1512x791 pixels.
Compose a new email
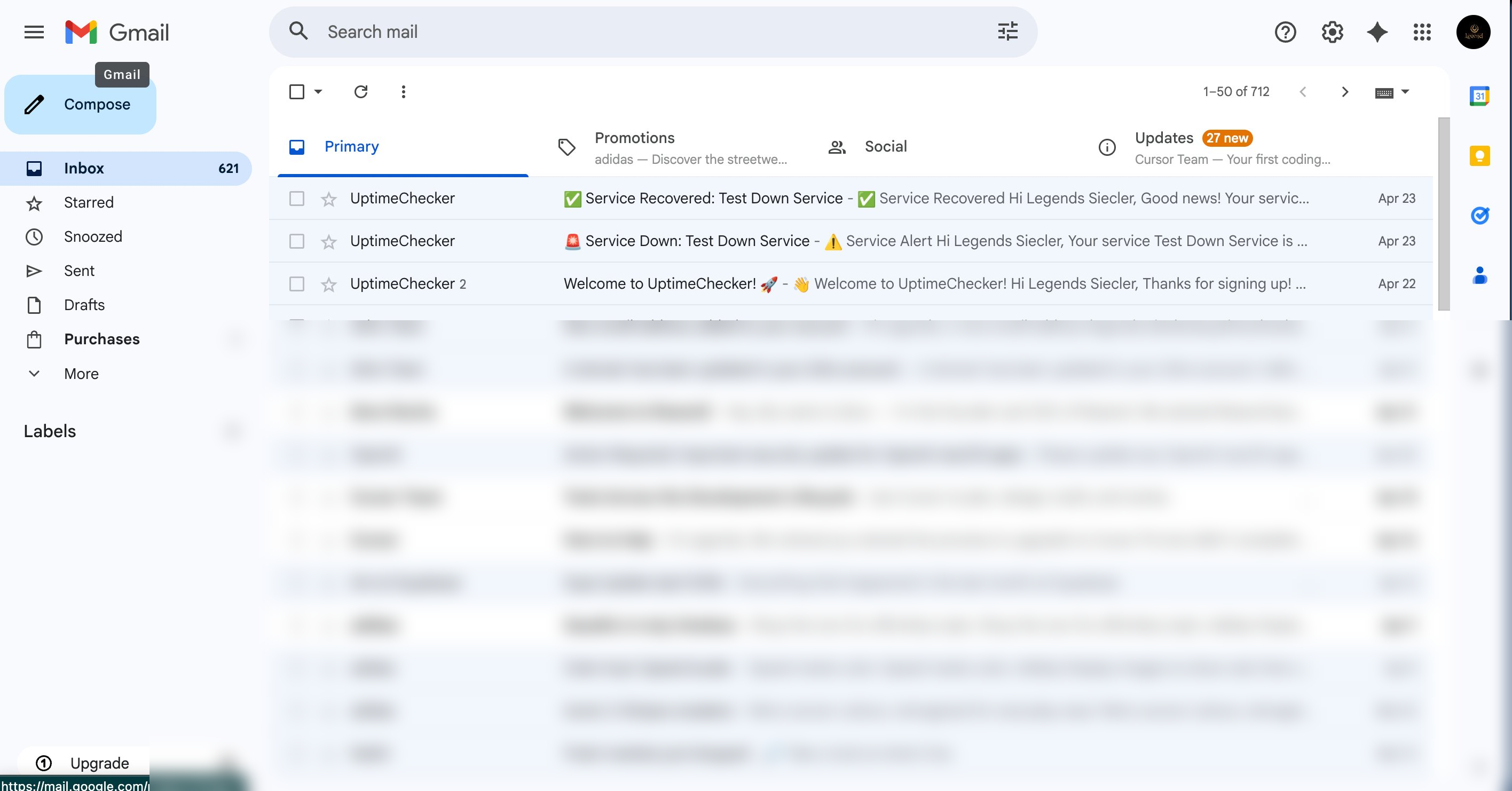point(81,105)
